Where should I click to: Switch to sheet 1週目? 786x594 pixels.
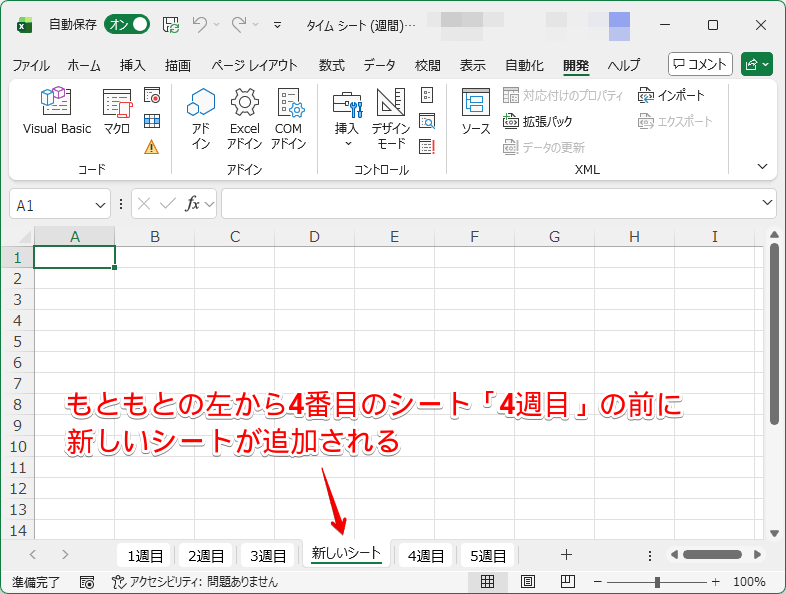pyautogui.click(x=145, y=555)
